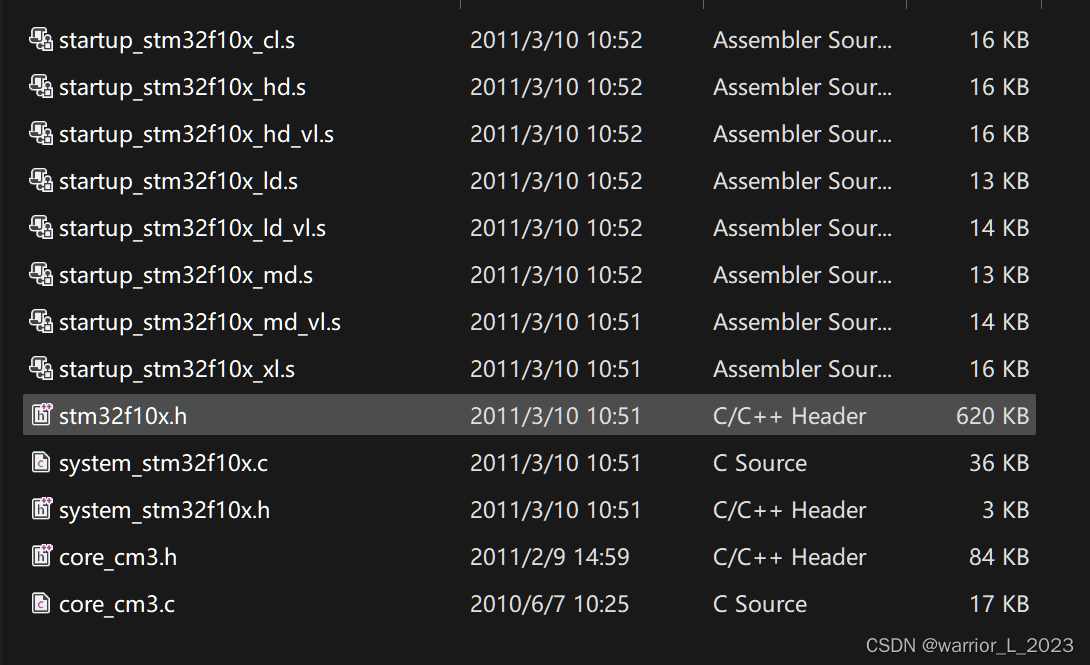
Task: Select the stm32f10x.h file name
Action: point(123,416)
